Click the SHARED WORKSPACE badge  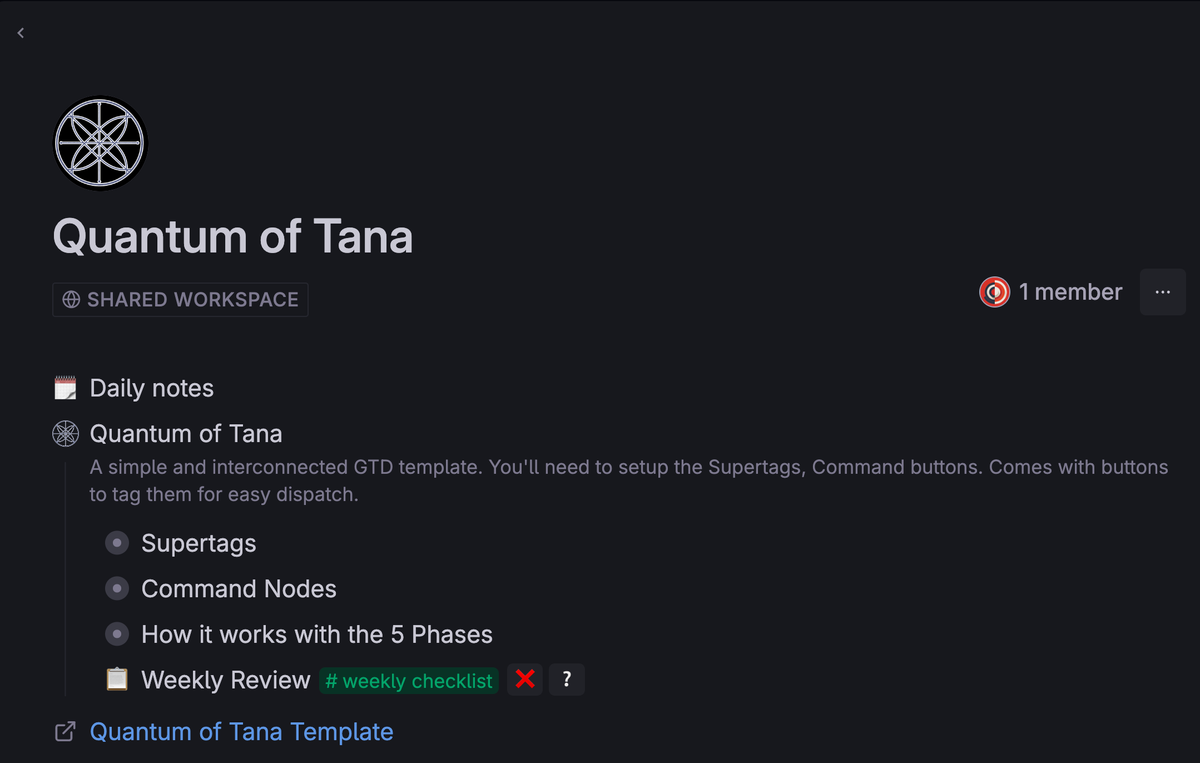180,300
